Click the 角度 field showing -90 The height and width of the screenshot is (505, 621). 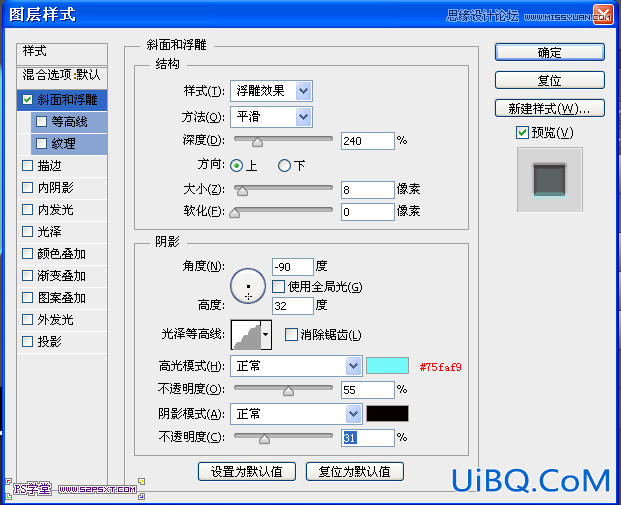tap(293, 267)
